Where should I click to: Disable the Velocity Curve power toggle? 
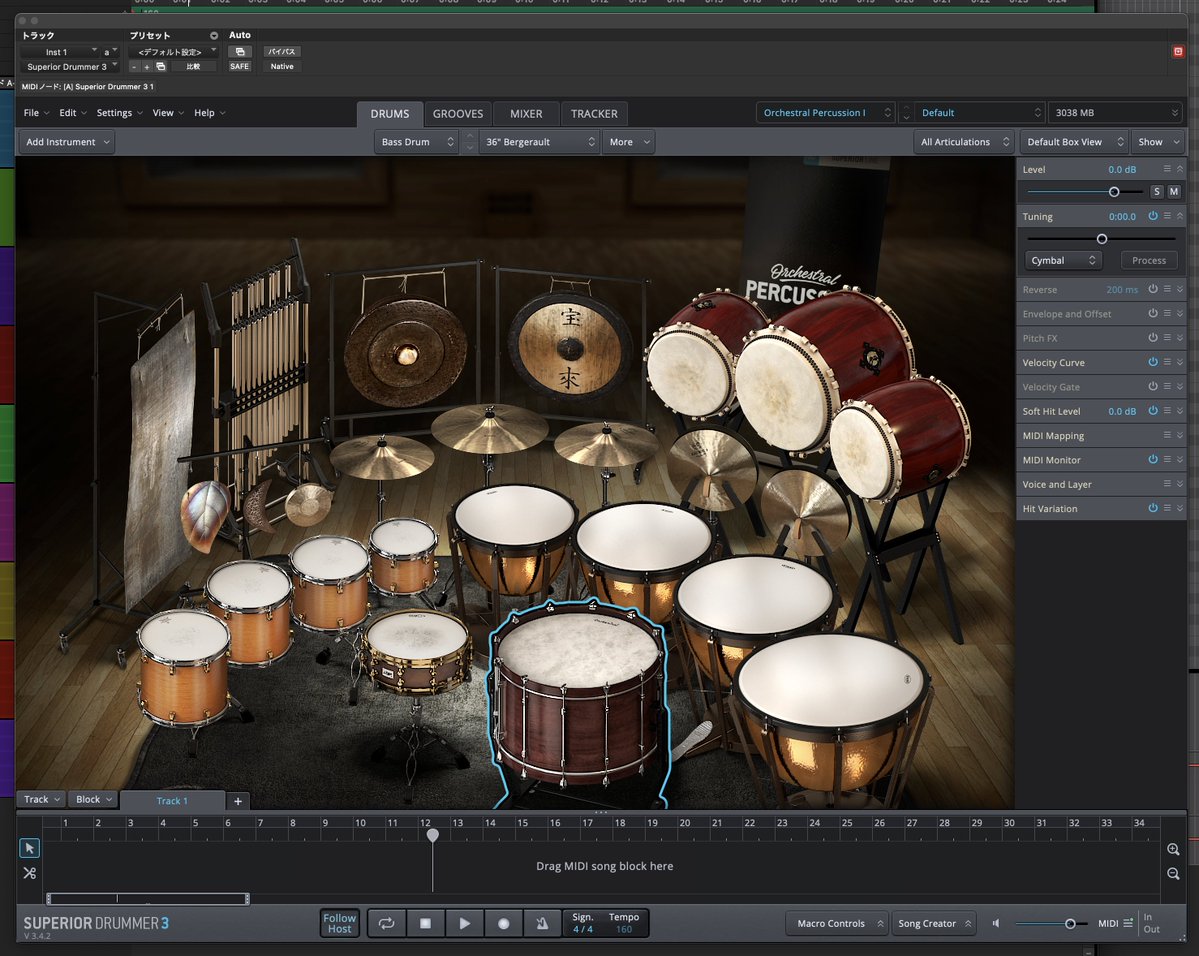pyautogui.click(x=1152, y=362)
